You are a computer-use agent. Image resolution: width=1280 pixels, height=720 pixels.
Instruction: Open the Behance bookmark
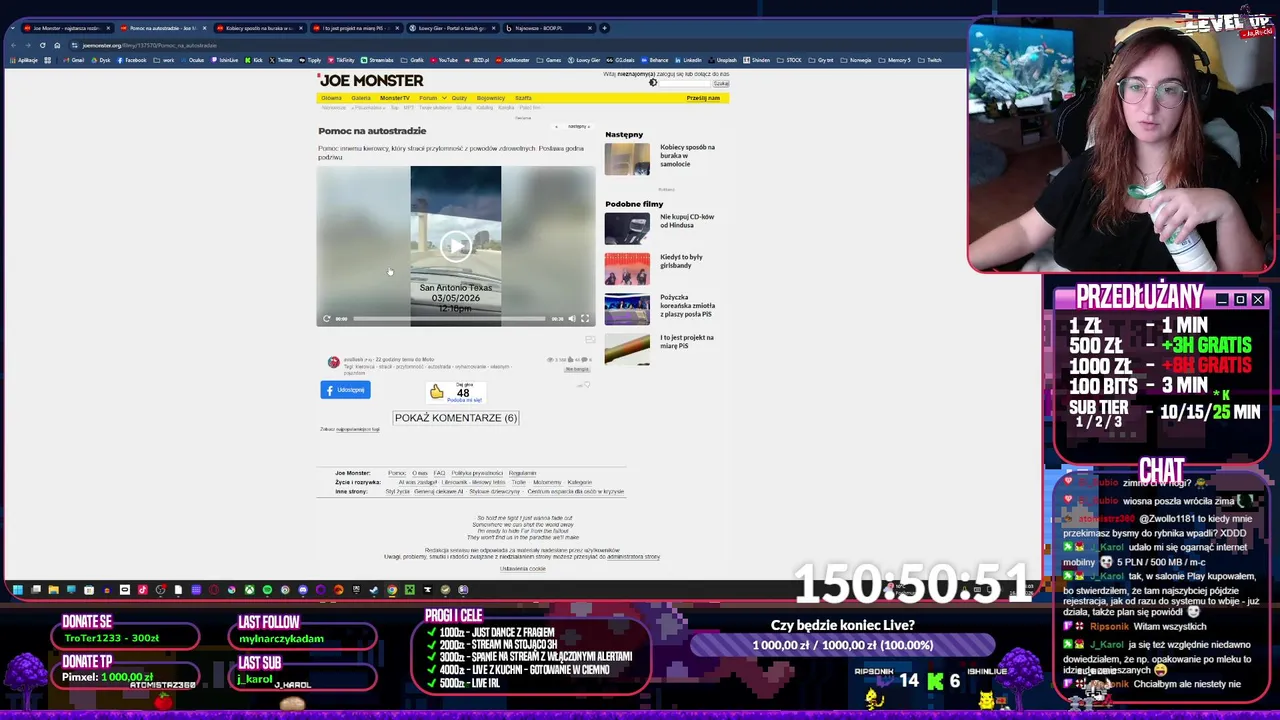pyautogui.click(x=655, y=60)
